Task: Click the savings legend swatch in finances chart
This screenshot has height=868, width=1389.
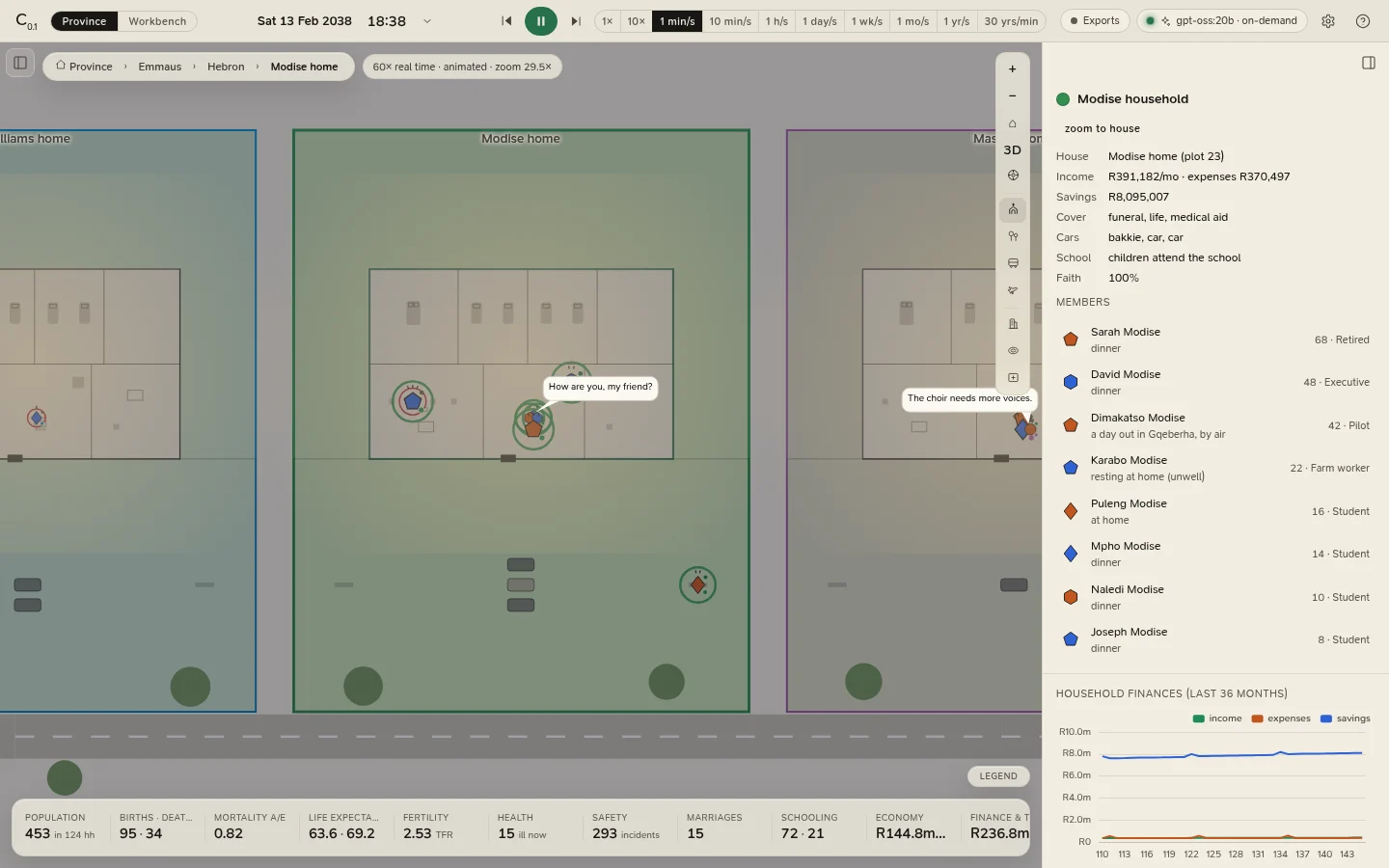Action: tap(1326, 719)
